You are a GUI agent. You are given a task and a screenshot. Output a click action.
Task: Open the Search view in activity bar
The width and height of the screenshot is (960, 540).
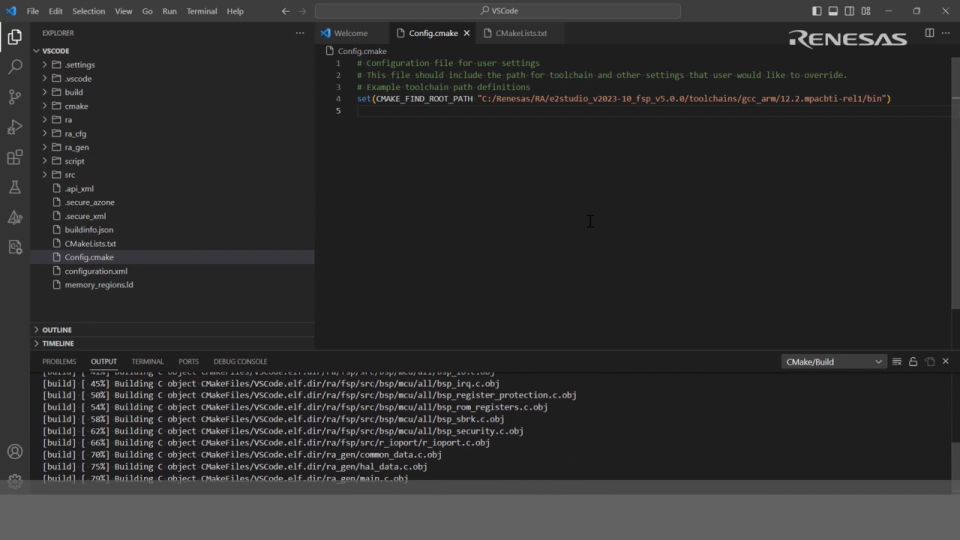15,67
